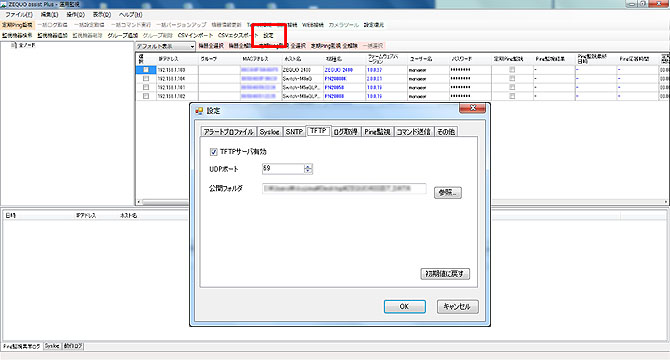This screenshot has width=670, height=360.
Task: Click the MACアドレス column header
Action: [261, 59]
